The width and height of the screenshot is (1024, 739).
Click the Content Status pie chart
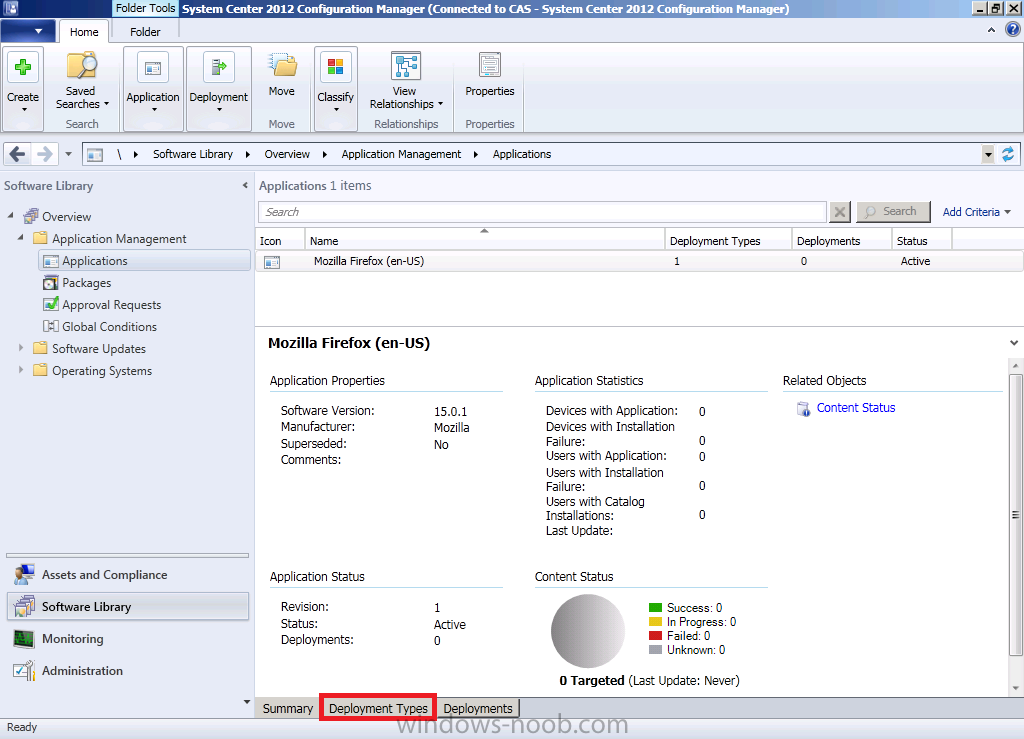(588, 631)
